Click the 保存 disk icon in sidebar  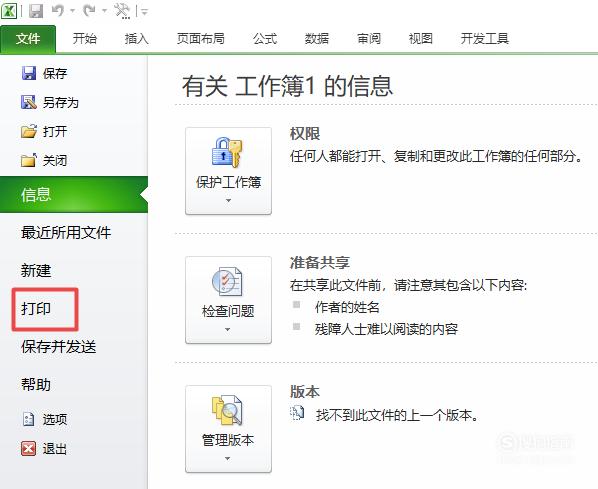tap(29, 73)
